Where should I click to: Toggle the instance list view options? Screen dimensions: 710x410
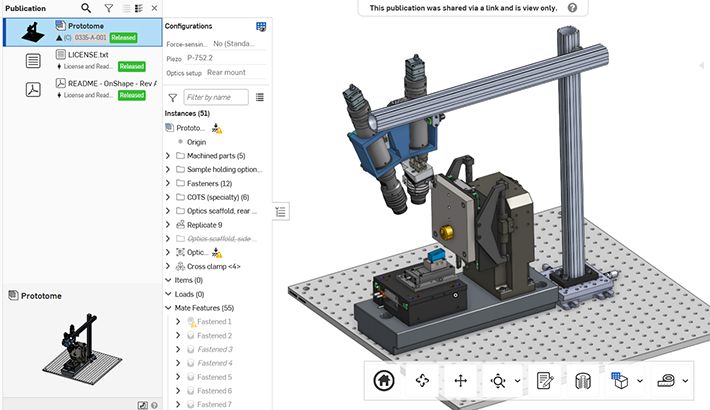260,97
